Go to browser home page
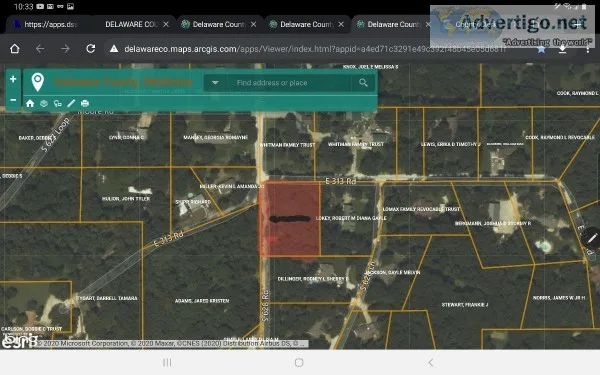Image resolution: width=600 pixels, height=375 pixels. pyautogui.click(x=15, y=49)
